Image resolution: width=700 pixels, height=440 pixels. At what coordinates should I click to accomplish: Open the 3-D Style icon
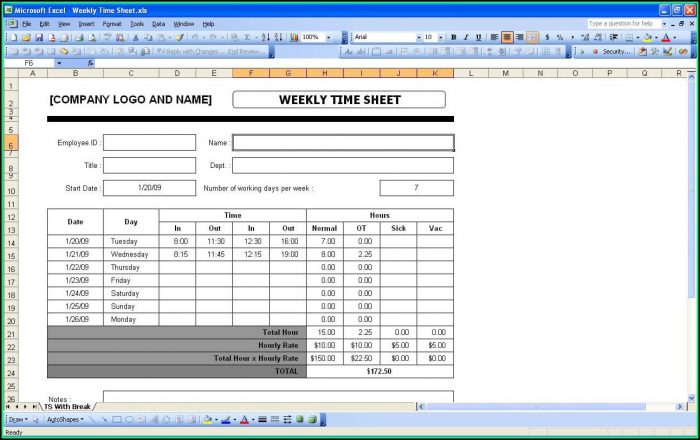[312, 419]
